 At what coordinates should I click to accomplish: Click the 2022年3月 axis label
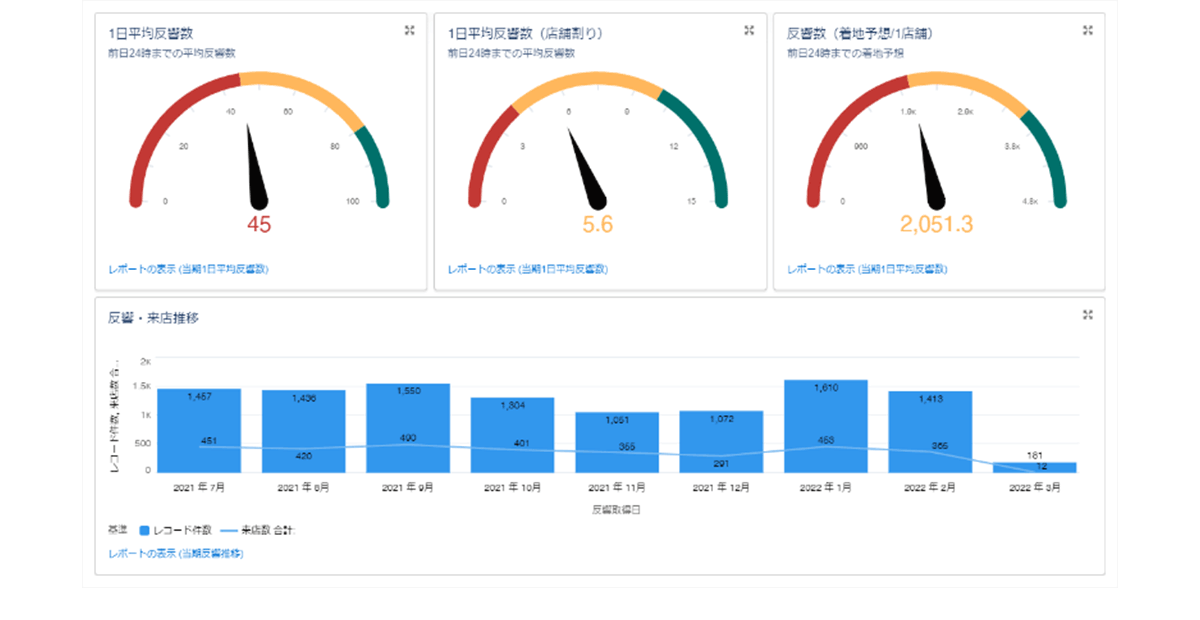tap(1035, 487)
